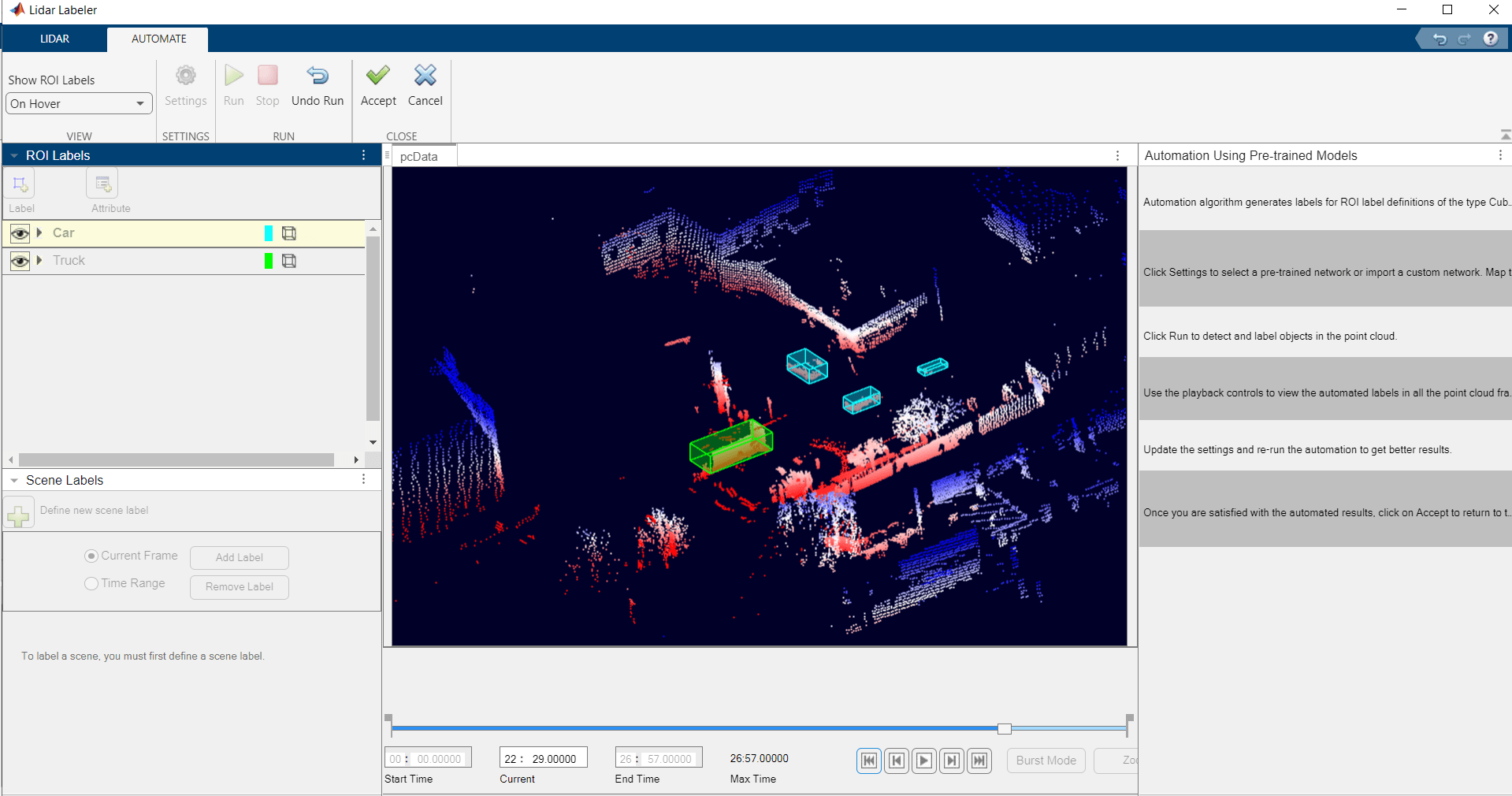Step to the next frame
The height and width of the screenshot is (796, 1512).
(x=952, y=761)
